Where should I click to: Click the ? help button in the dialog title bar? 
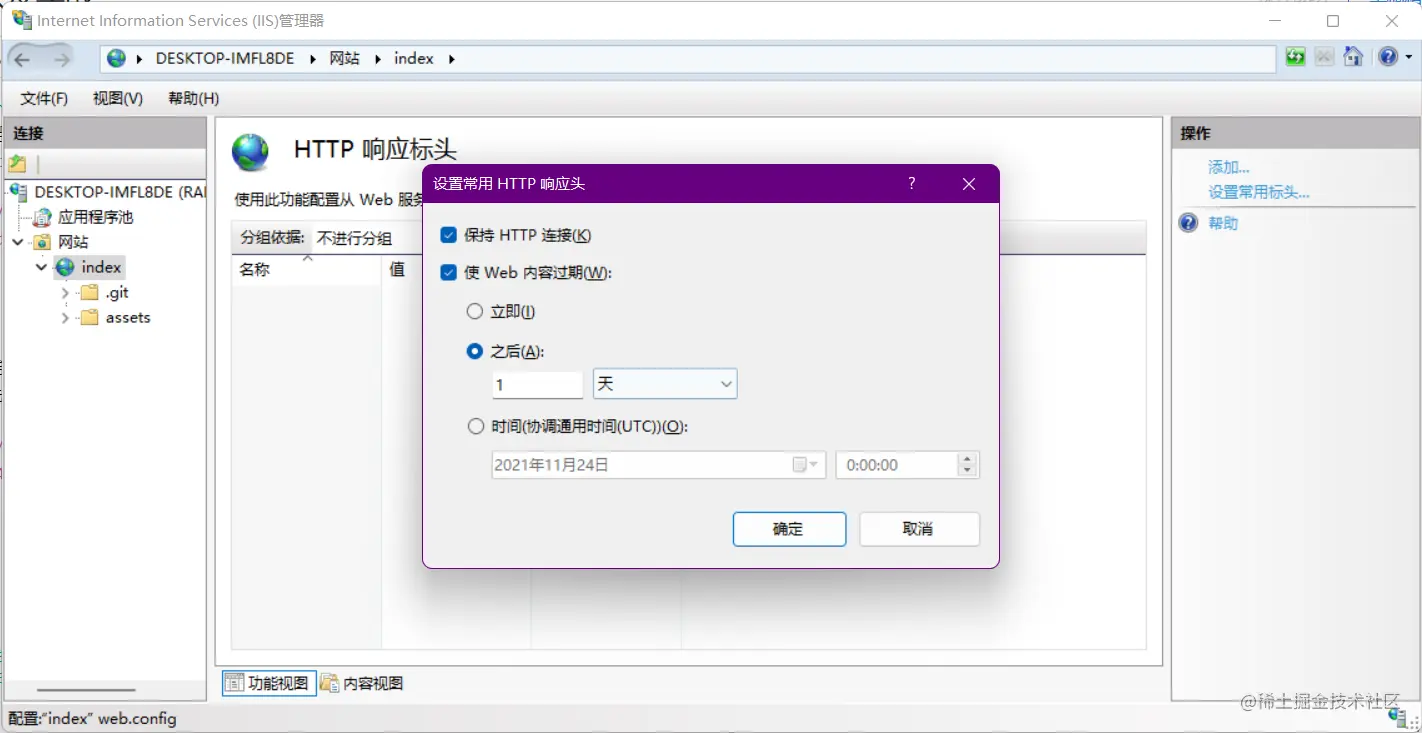(911, 184)
